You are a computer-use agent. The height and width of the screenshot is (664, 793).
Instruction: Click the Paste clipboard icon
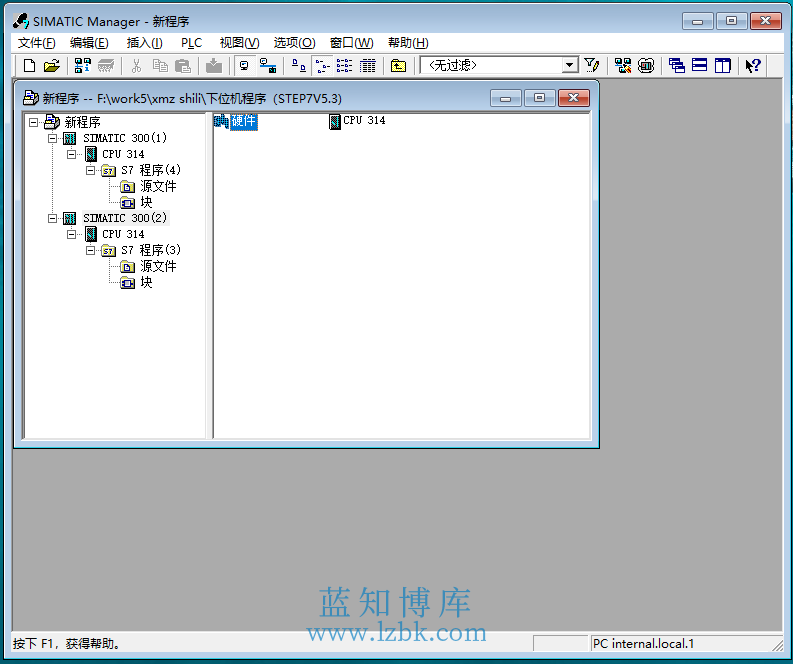tap(183, 66)
